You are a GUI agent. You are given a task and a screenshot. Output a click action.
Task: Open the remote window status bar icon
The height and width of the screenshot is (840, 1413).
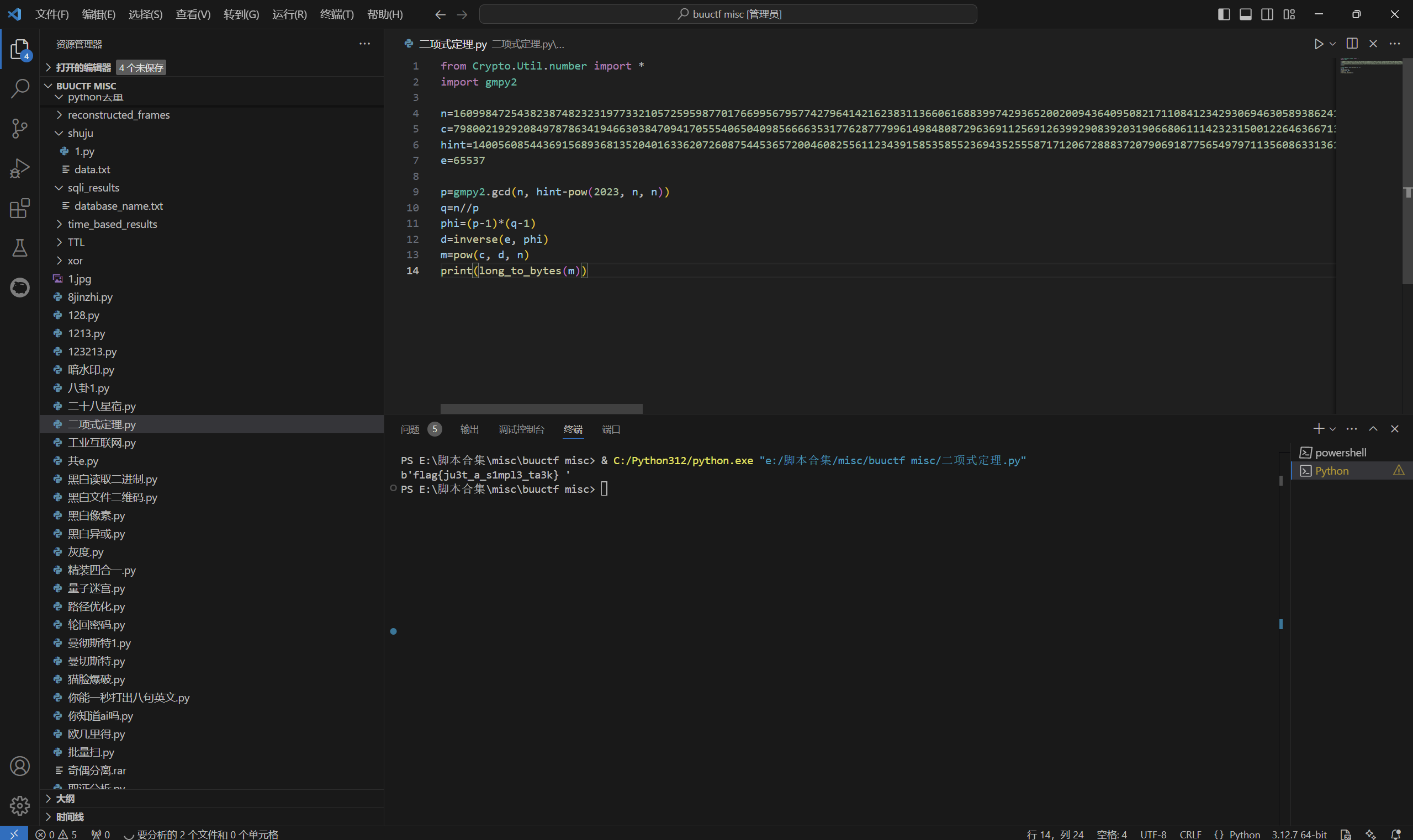14,834
